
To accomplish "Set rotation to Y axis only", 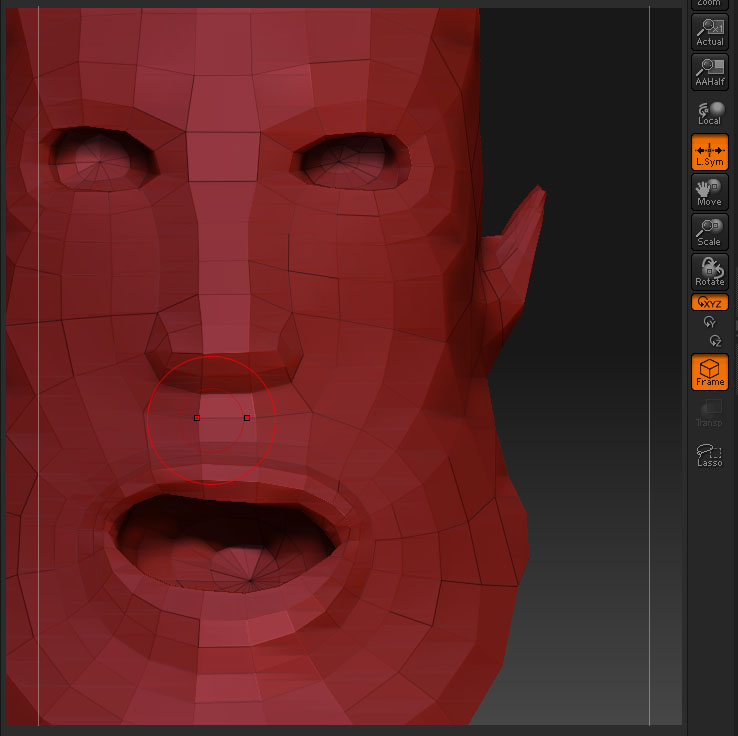I will tap(710, 322).
